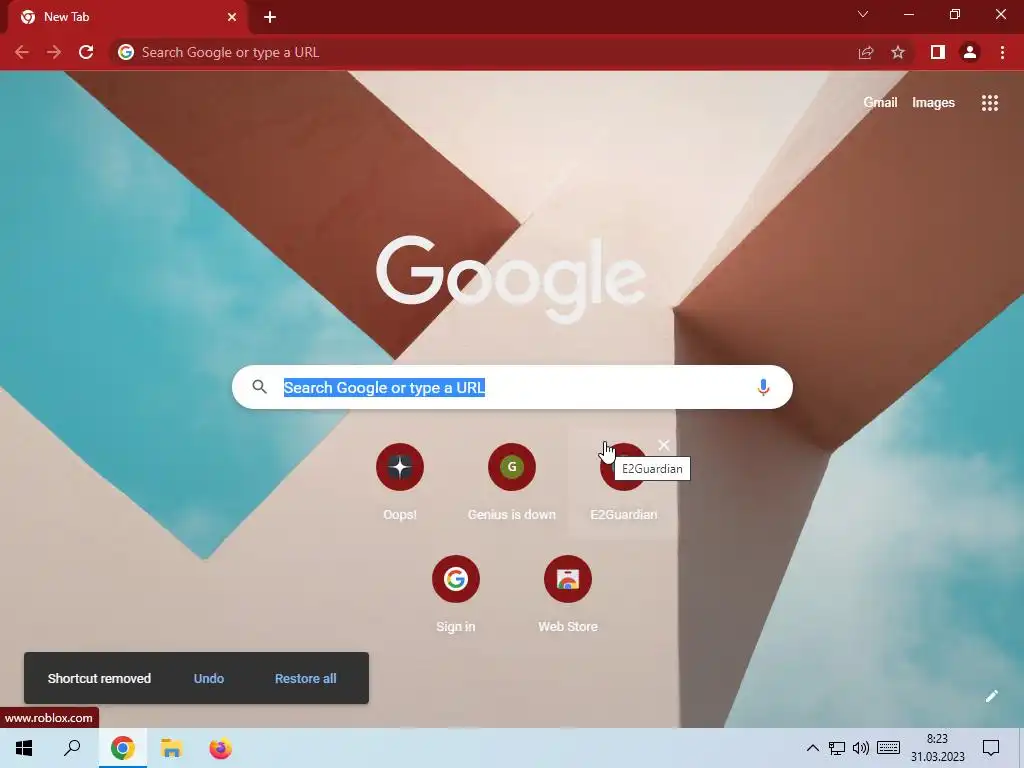This screenshot has height=768, width=1024.
Task: Open the touch keyboard tray icon
Action: tap(888, 748)
